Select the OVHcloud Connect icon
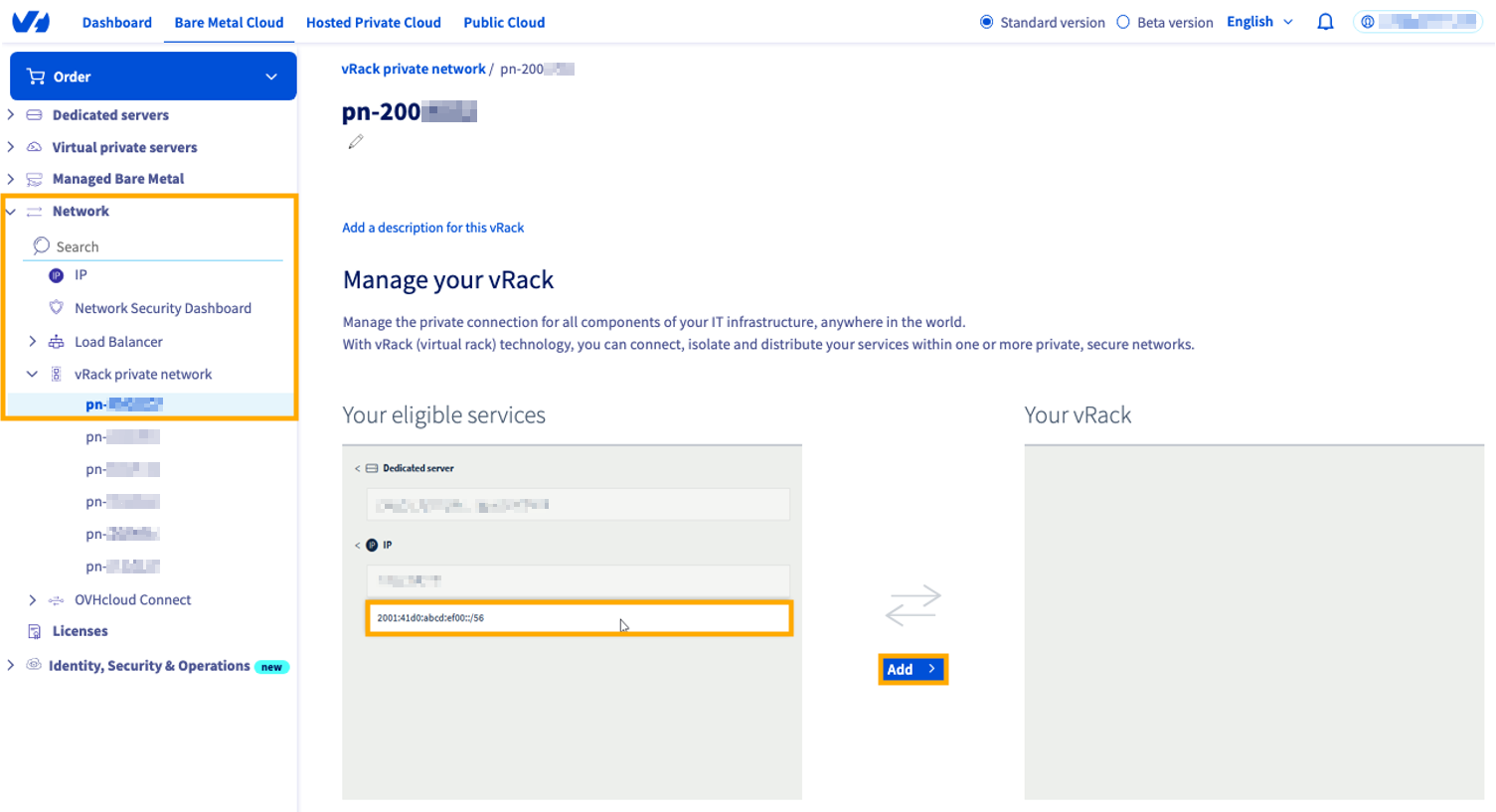Viewport: 1496px width, 812px height. (57, 599)
